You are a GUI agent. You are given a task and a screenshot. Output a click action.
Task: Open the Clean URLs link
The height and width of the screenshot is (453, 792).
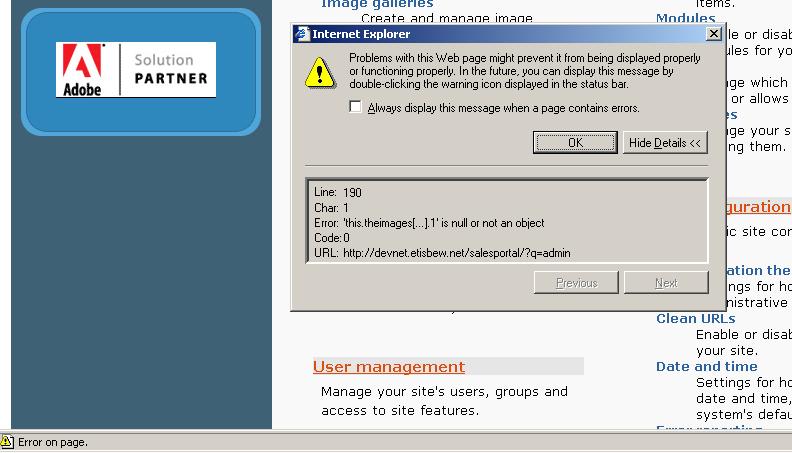(696, 319)
